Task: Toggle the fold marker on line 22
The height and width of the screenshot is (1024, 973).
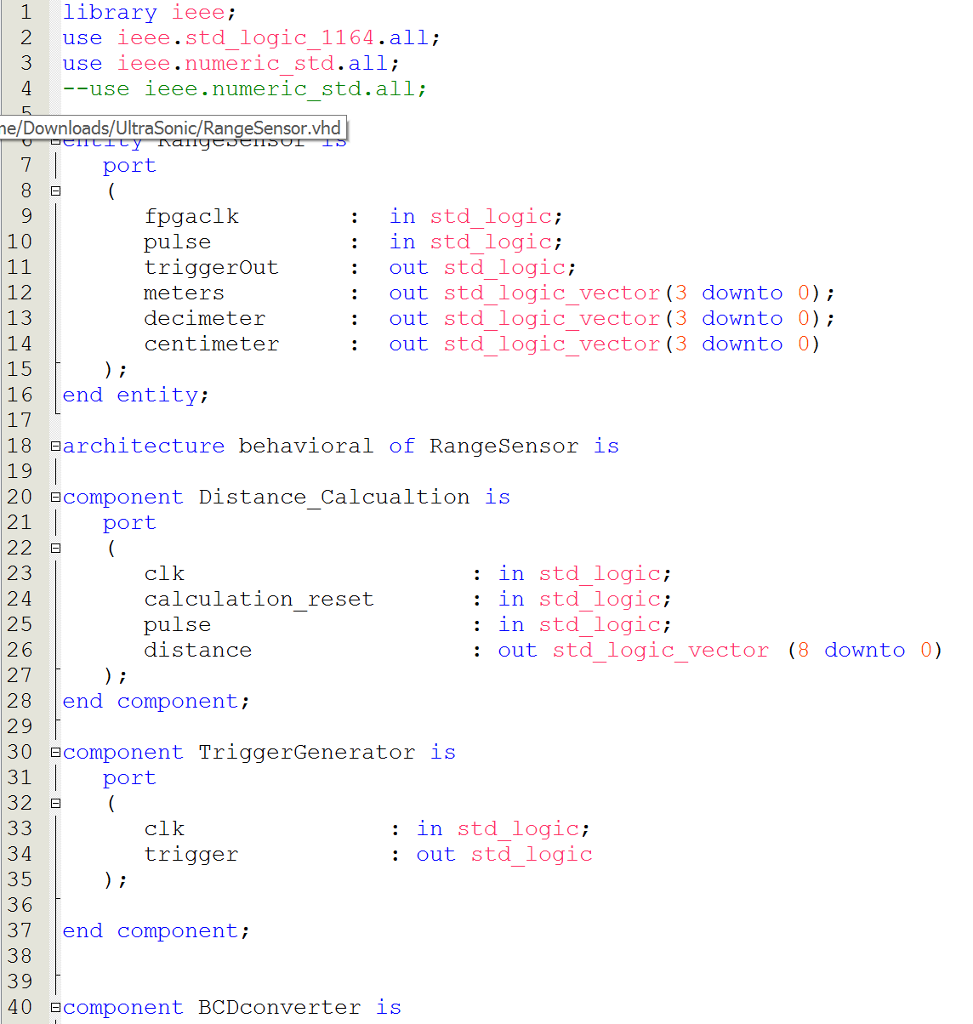Action: [x=55, y=548]
